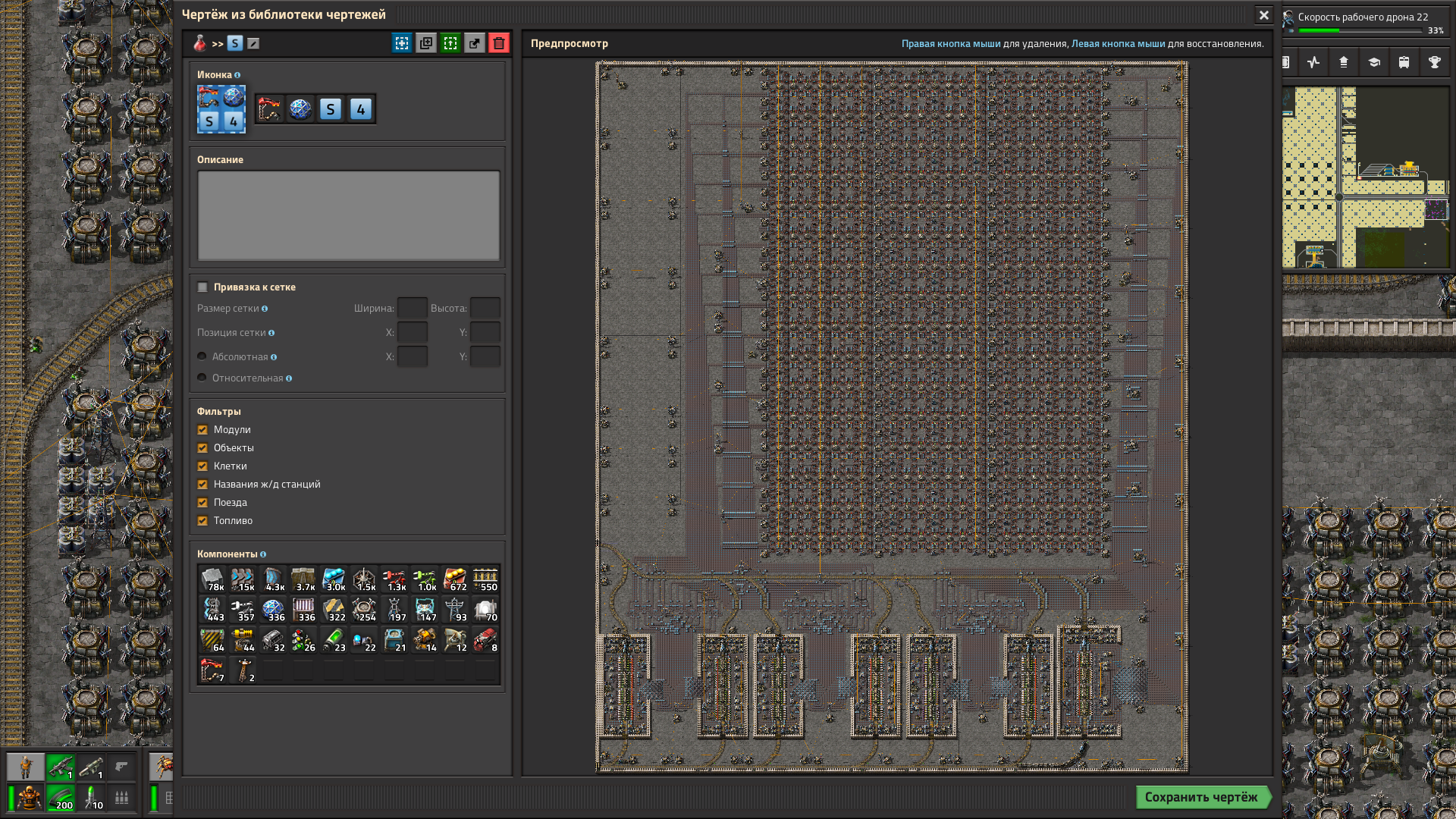This screenshot has height=819, width=1456.
Task: Uncheck the Поезда filter
Action: [x=202, y=503]
